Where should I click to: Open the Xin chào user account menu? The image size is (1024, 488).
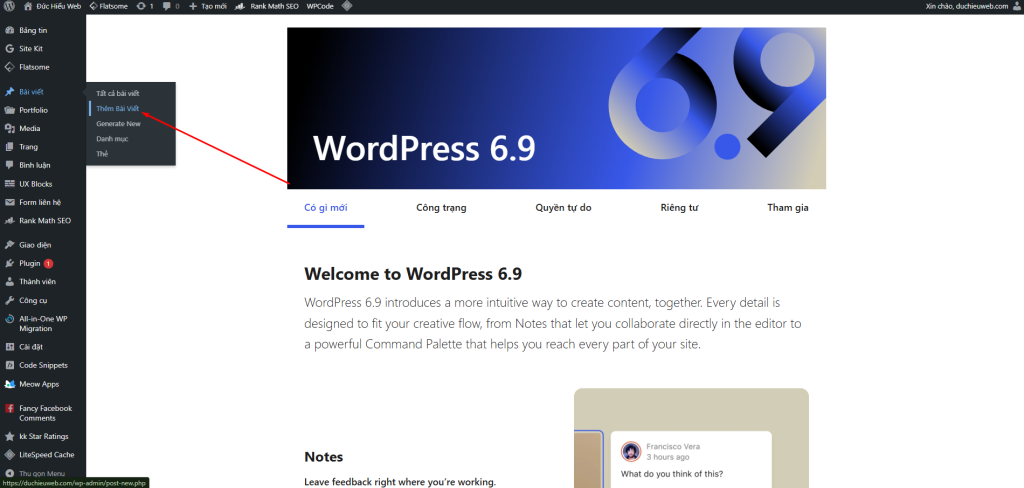point(971,6)
